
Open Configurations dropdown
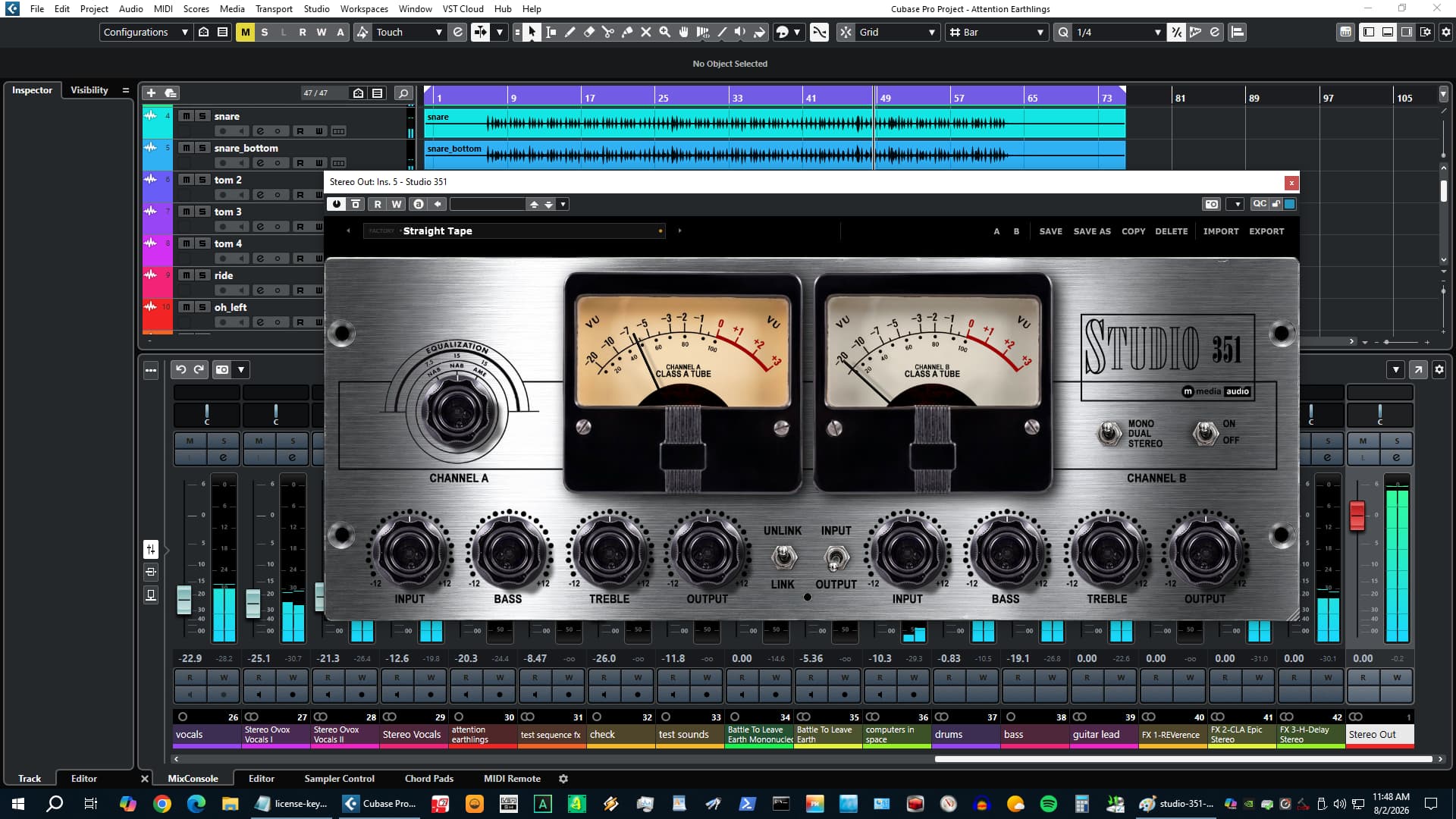coord(146,32)
